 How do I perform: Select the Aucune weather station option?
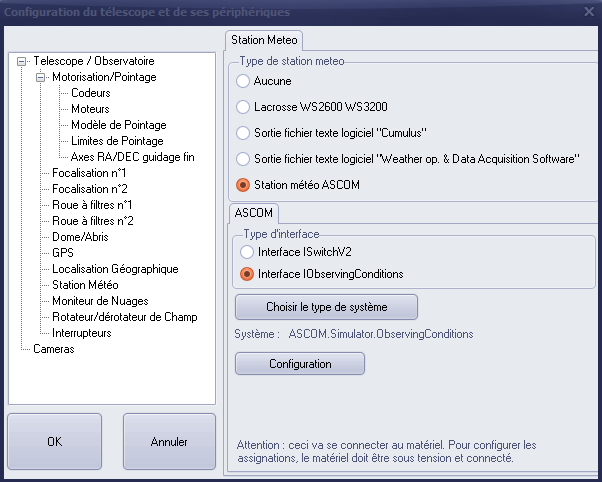click(243, 80)
